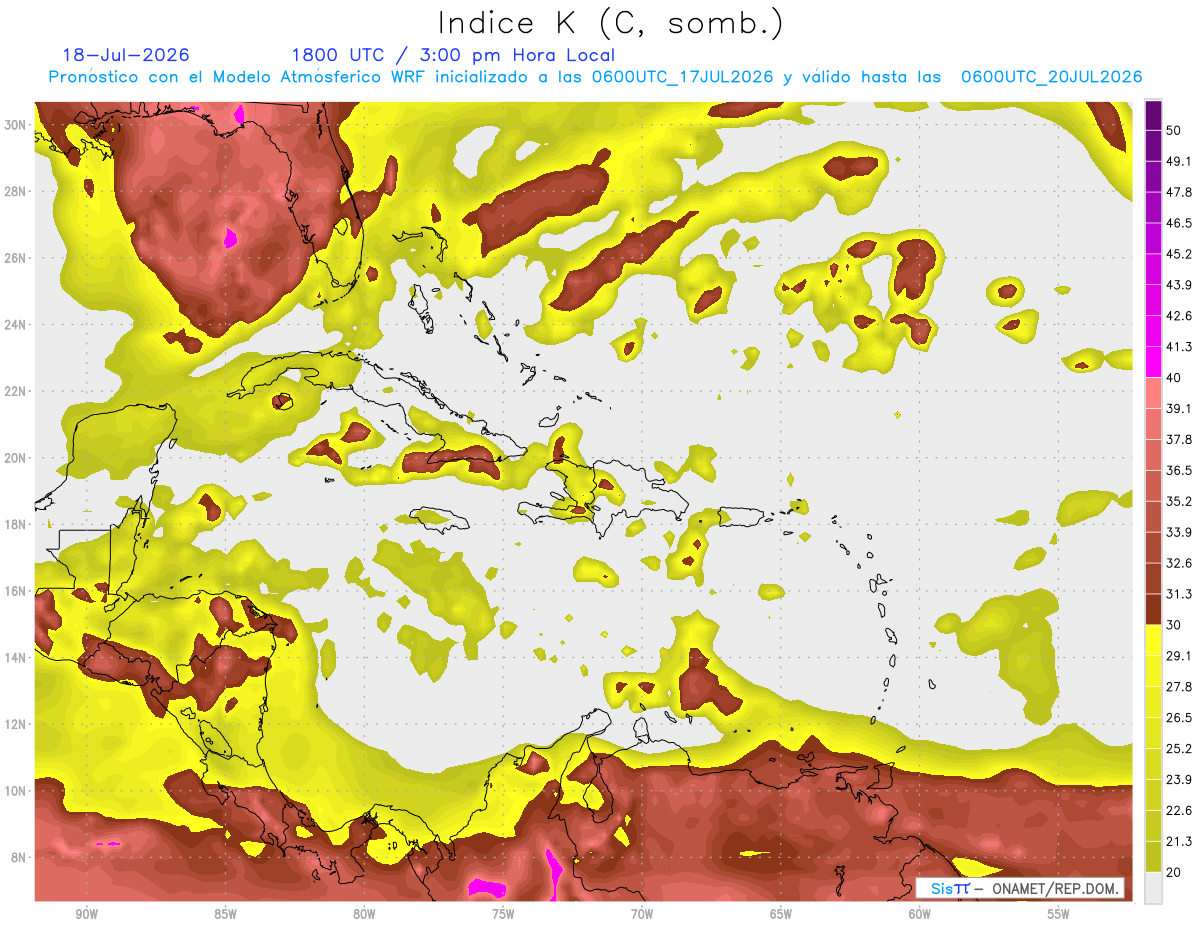1200x927 pixels.
Task: Click the colorbar value 35.2
Action: pyautogui.click(x=1179, y=501)
